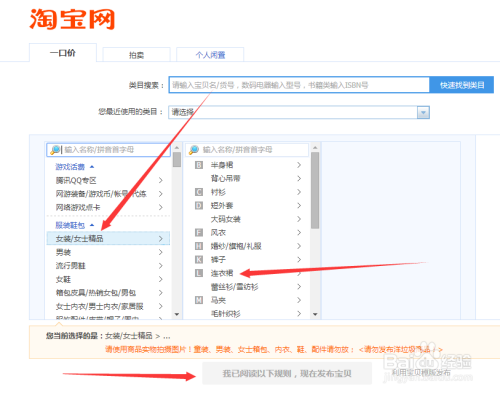Focus the second column name filter box
The width and height of the screenshot is (500, 395).
tap(247, 150)
